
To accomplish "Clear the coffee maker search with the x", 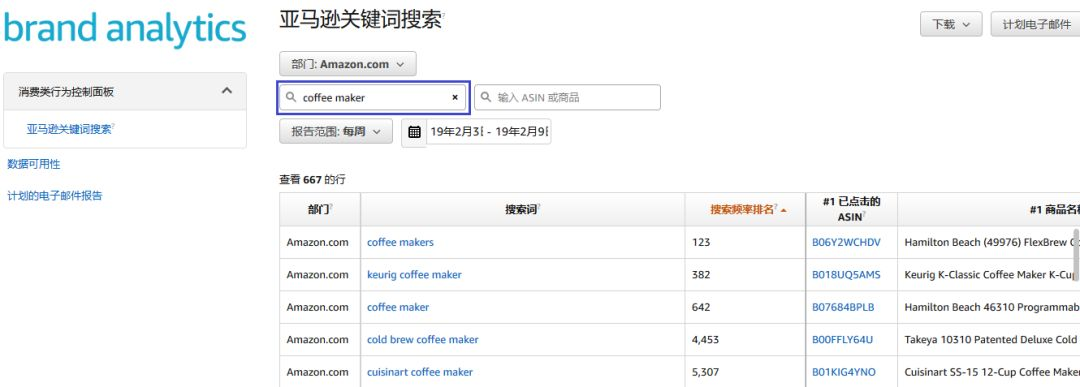I will coord(455,98).
